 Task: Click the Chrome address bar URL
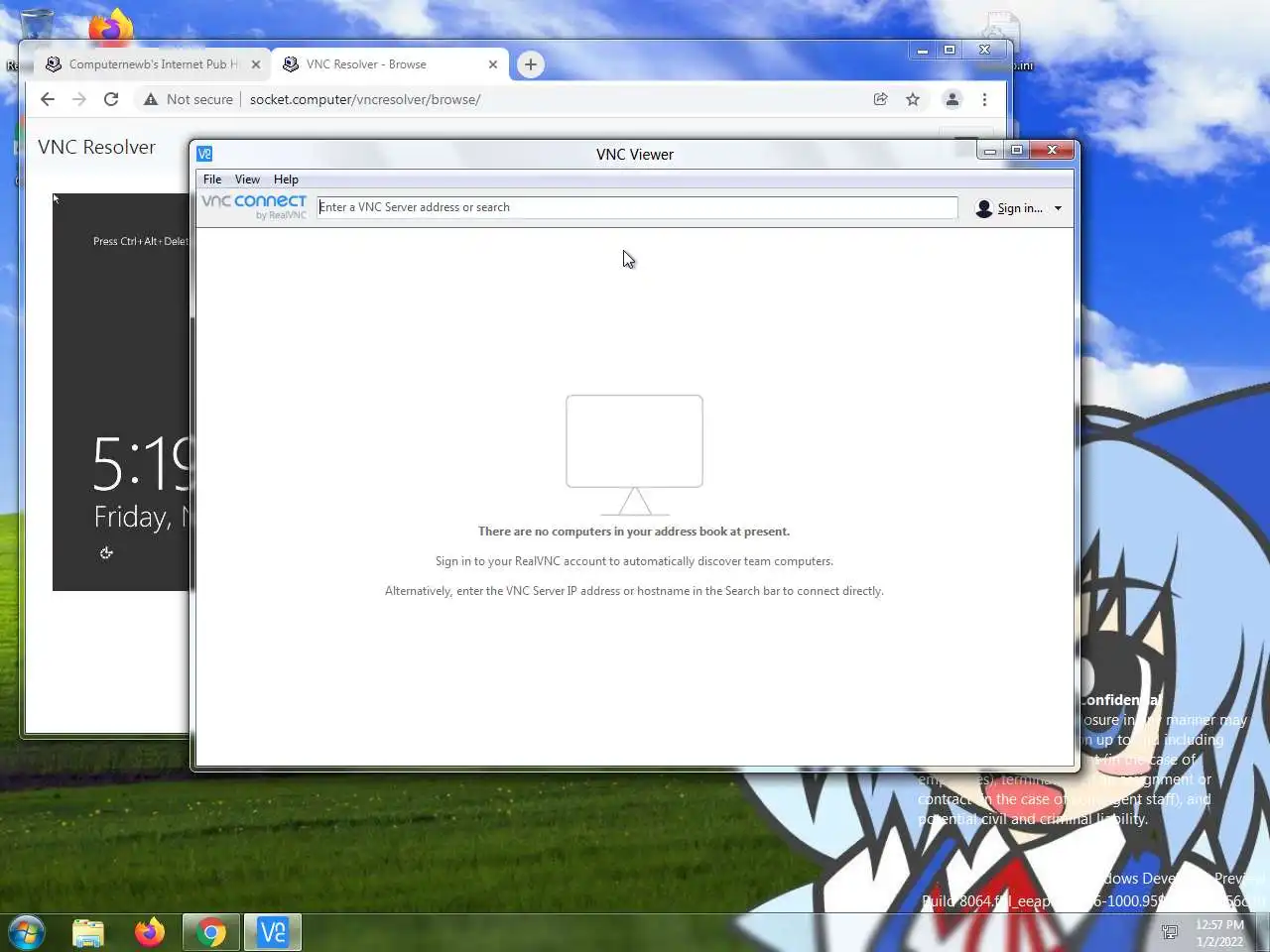(365, 99)
